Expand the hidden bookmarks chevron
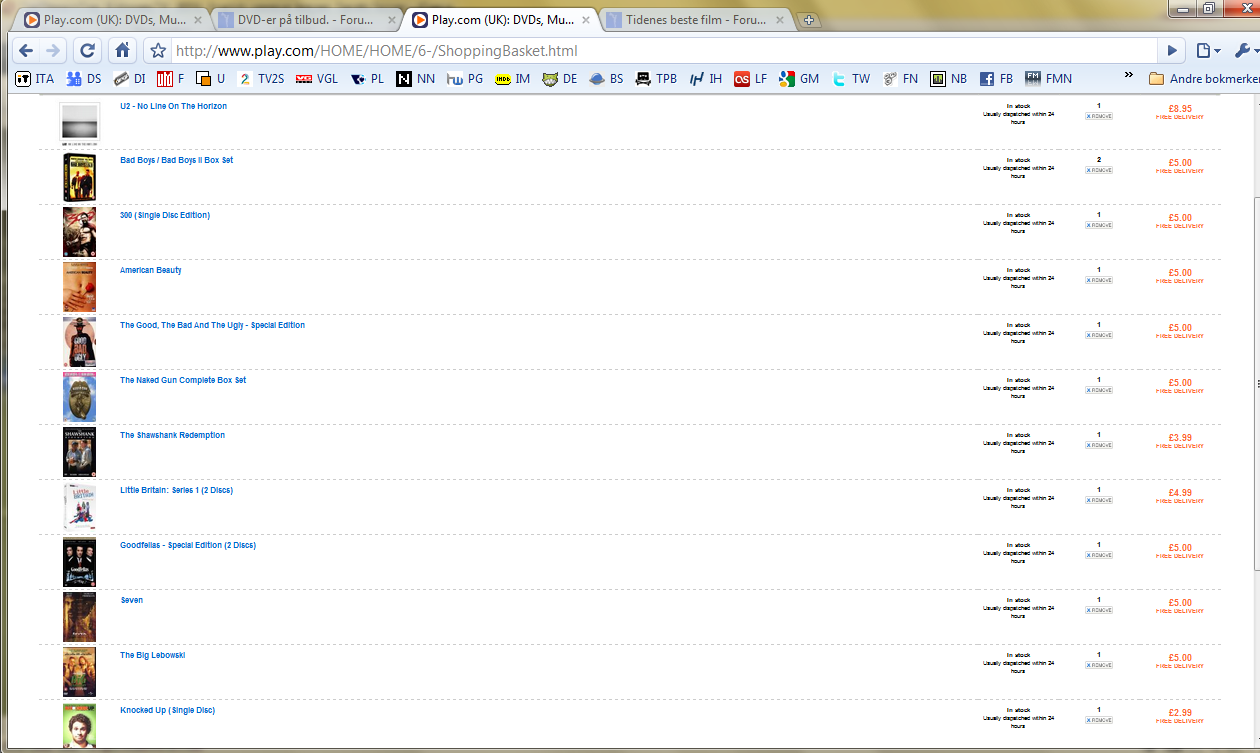The image size is (1260, 753). [1129, 76]
